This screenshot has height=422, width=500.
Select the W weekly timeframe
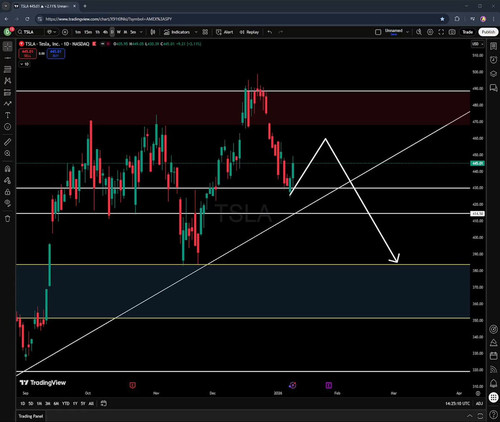(x=119, y=32)
